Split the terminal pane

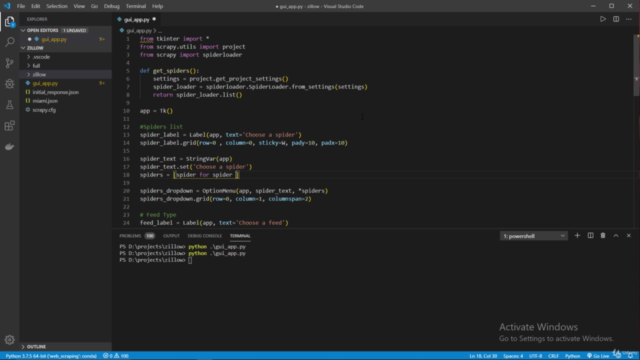pyautogui.click(x=590, y=236)
